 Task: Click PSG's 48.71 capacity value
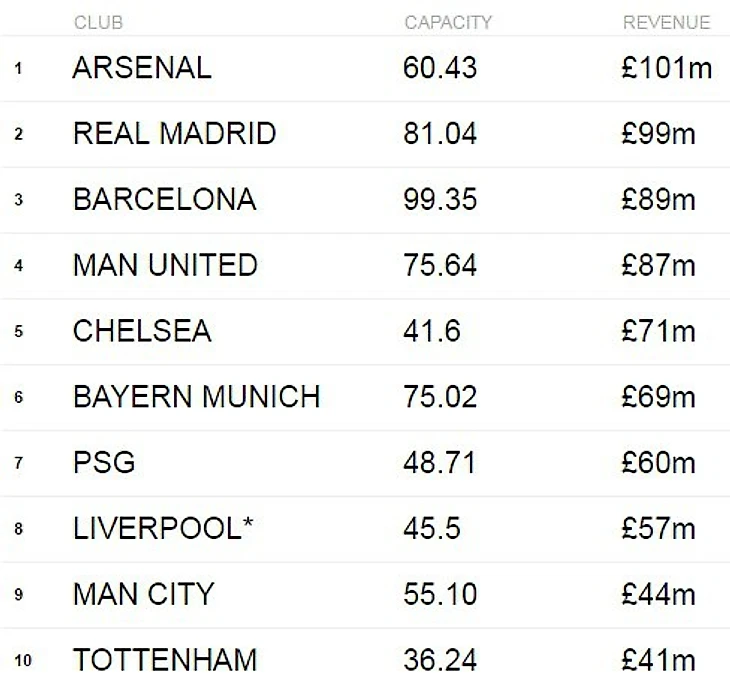coord(440,463)
